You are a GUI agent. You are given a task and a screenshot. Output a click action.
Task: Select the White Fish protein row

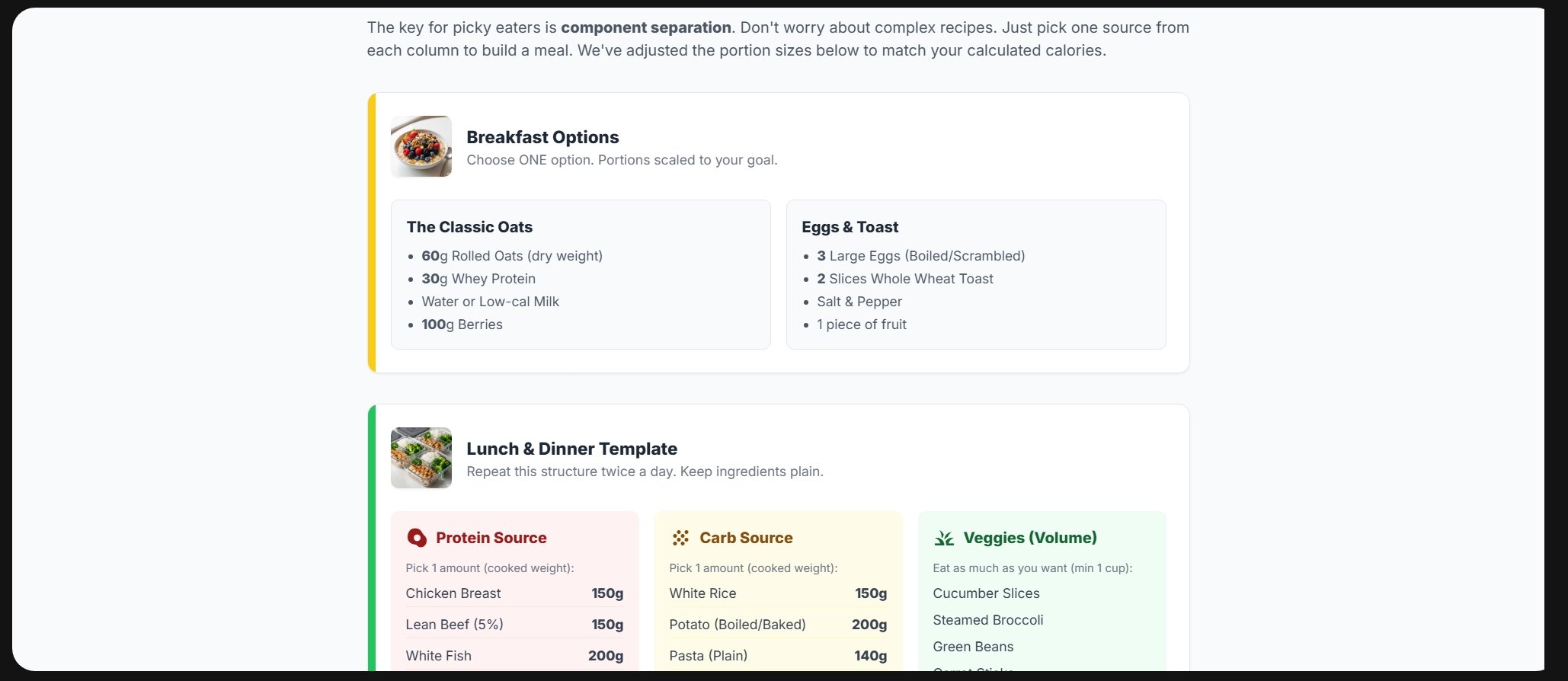point(514,656)
